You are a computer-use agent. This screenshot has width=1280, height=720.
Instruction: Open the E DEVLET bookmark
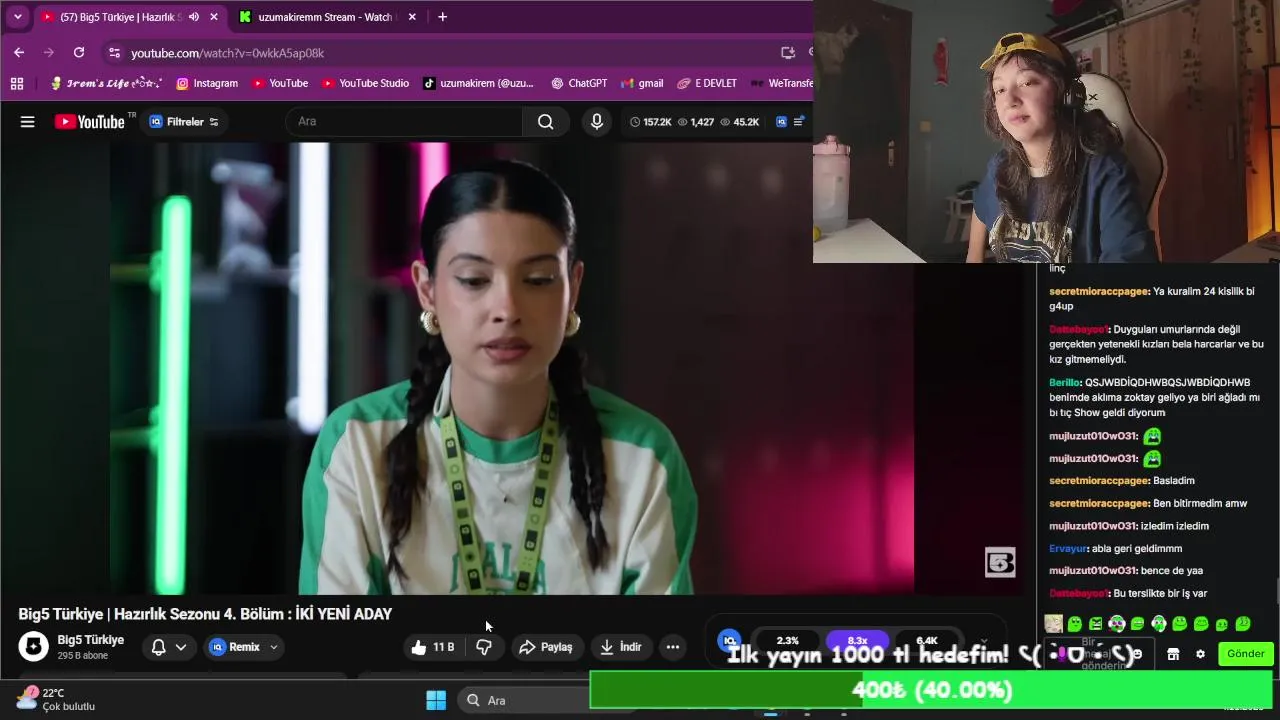point(707,83)
